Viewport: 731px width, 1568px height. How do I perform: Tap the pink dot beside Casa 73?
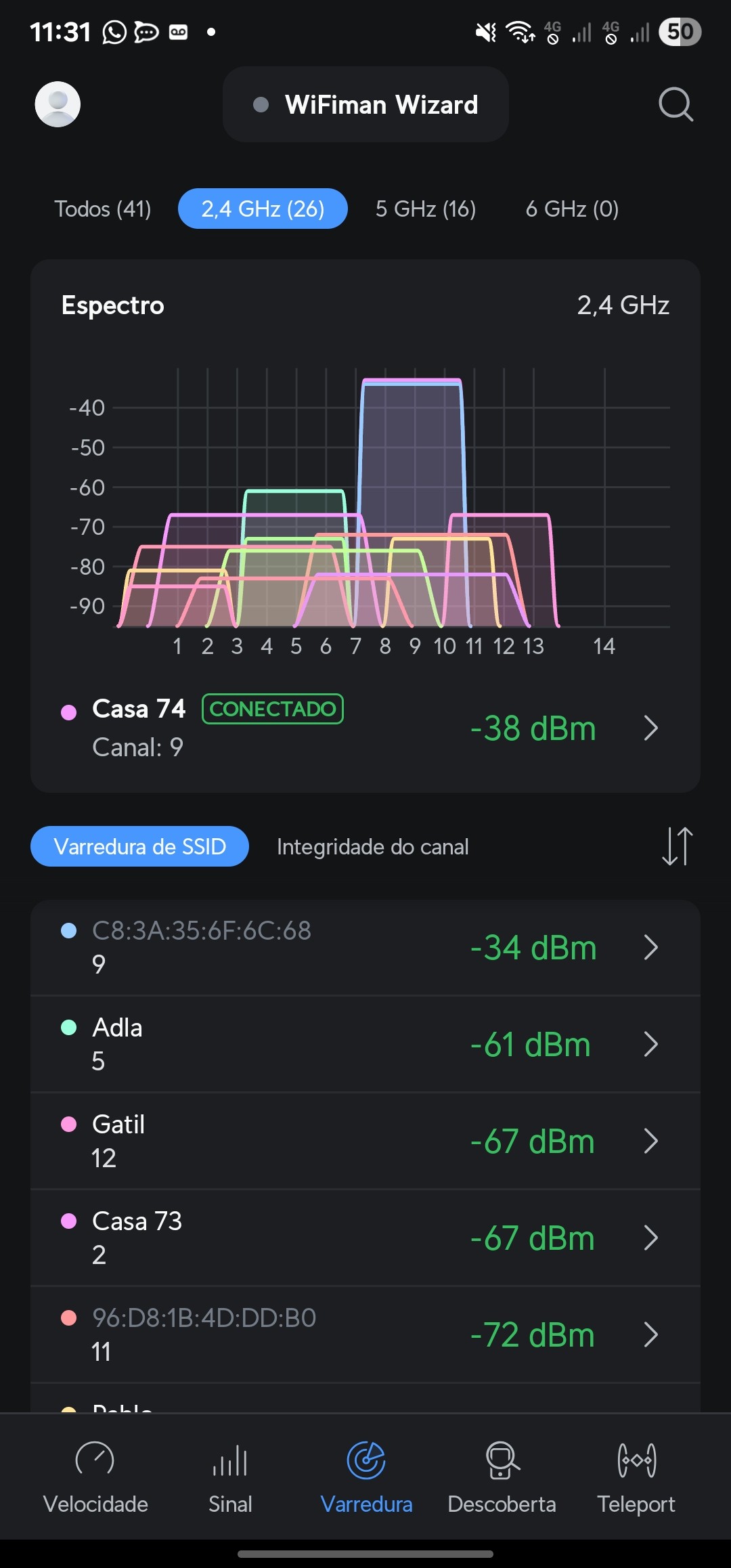point(69,1221)
